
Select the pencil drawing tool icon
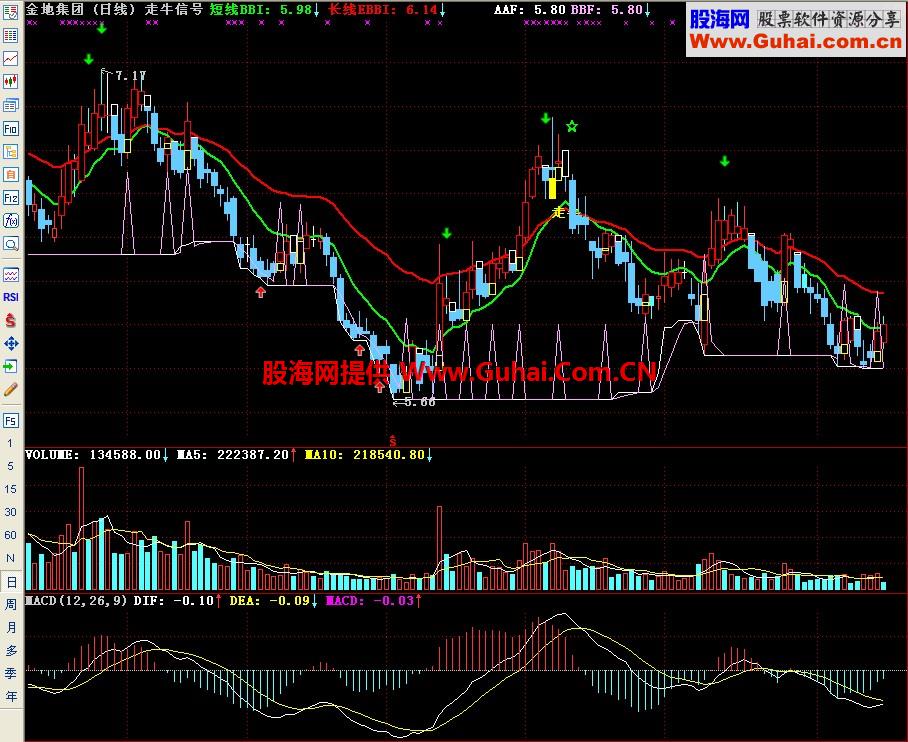tap(10, 390)
